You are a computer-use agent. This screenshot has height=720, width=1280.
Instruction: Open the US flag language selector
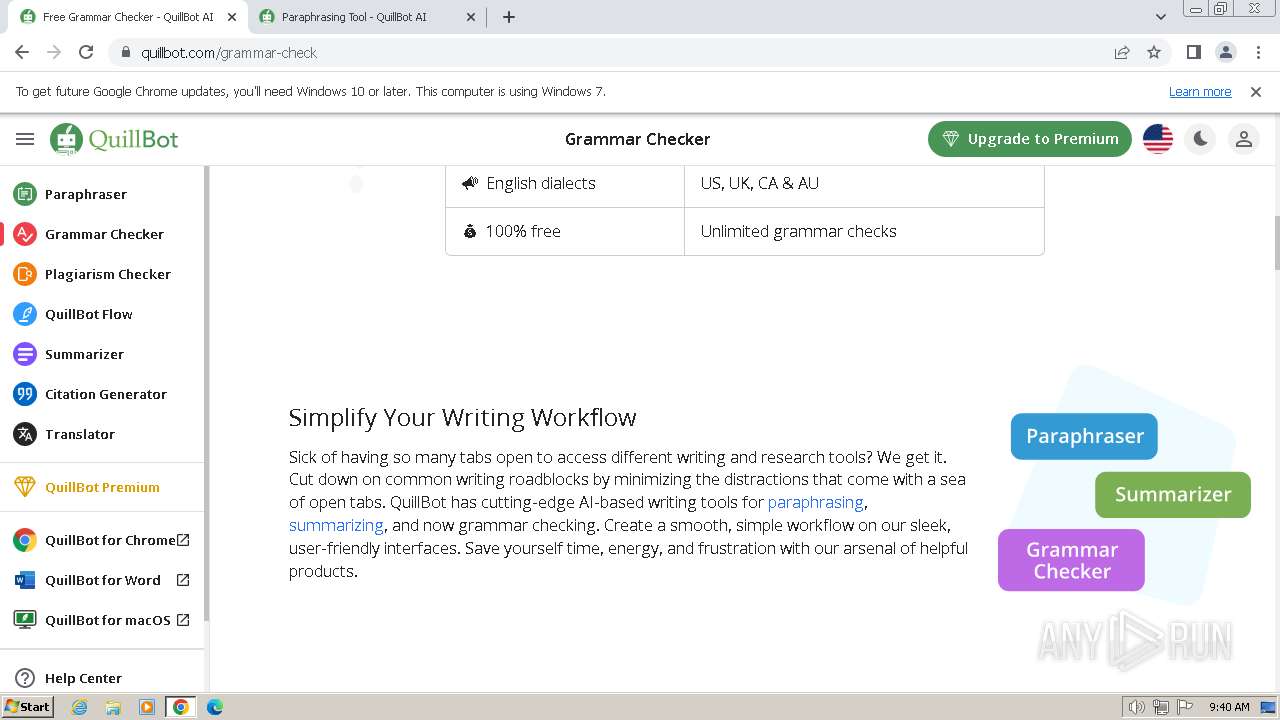point(1158,139)
